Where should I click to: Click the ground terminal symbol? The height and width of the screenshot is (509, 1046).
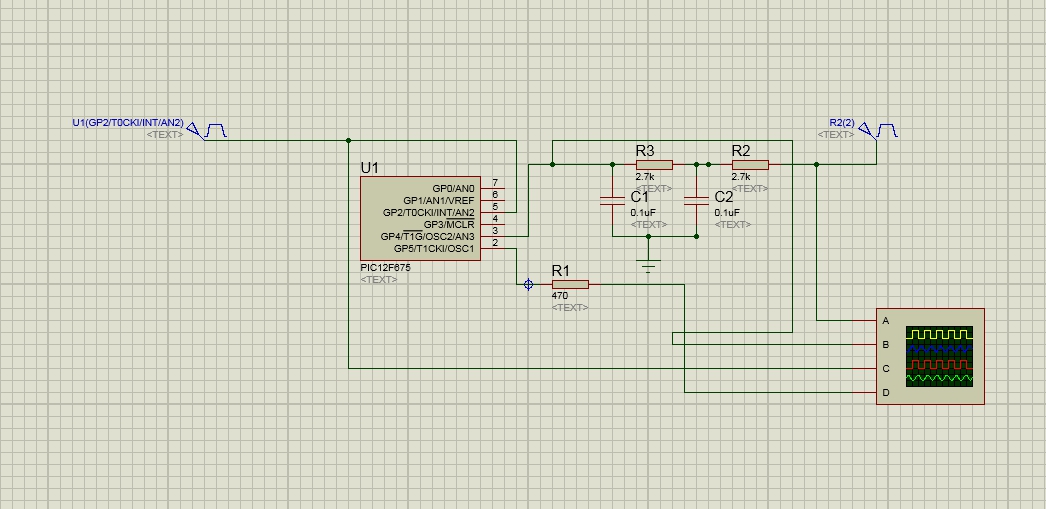click(649, 264)
